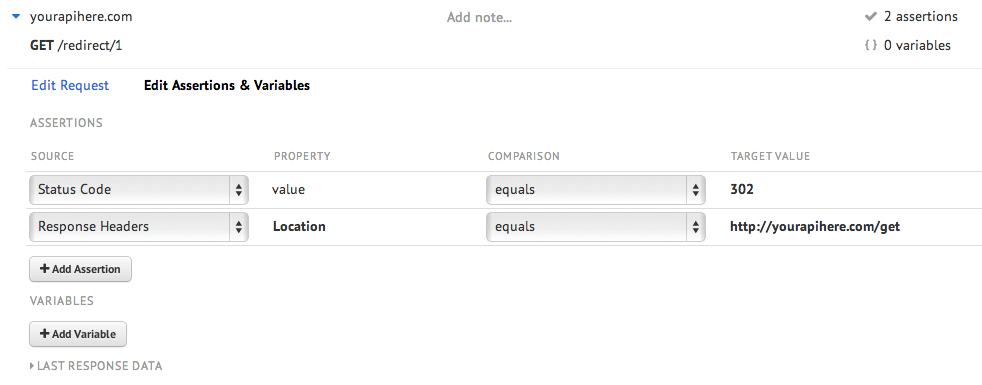Image resolution: width=982 pixels, height=385 pixels.
Task: Click the Add Assertion button
Action: click(80, 269)
